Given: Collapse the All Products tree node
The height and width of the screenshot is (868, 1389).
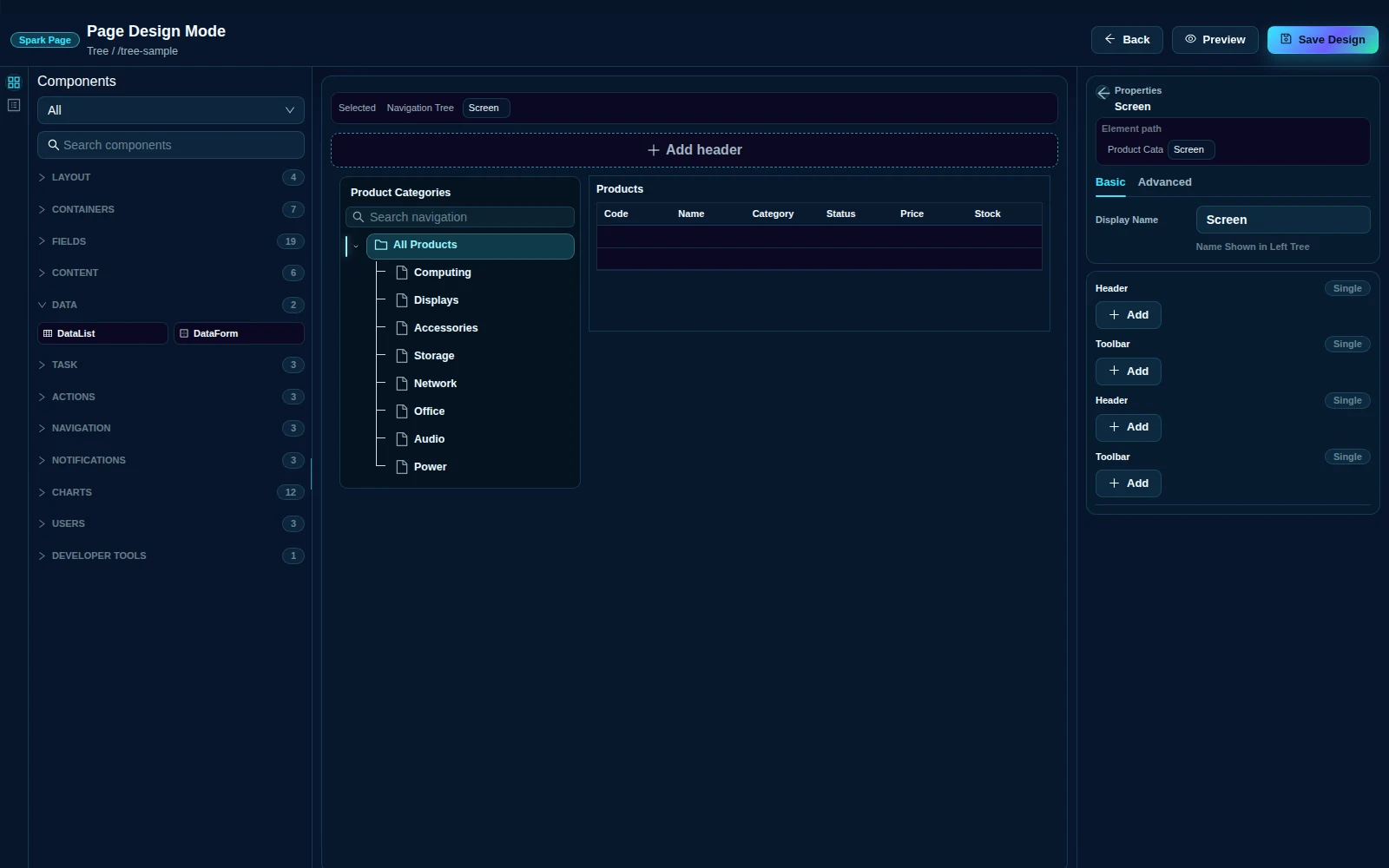Looking at the screenshot, I should coord(356,246).
